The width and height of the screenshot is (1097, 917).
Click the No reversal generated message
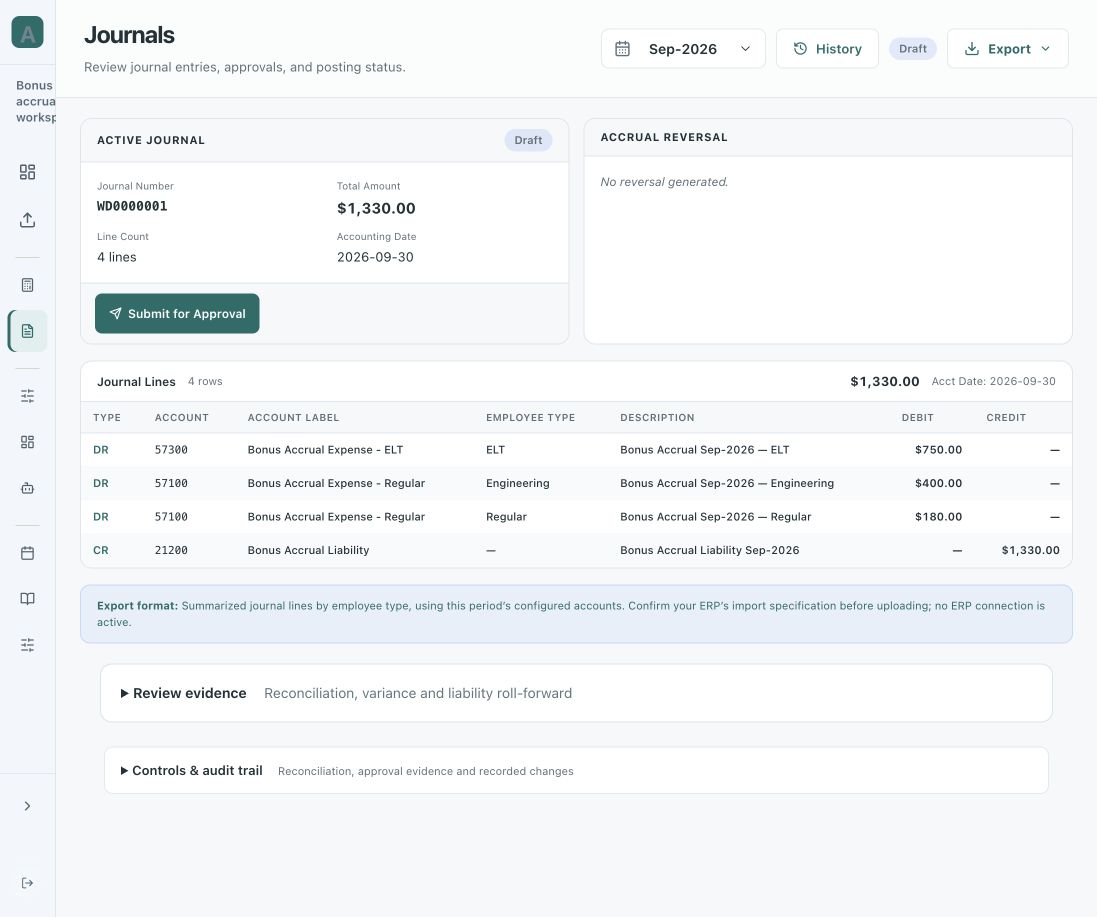(664, 182)
